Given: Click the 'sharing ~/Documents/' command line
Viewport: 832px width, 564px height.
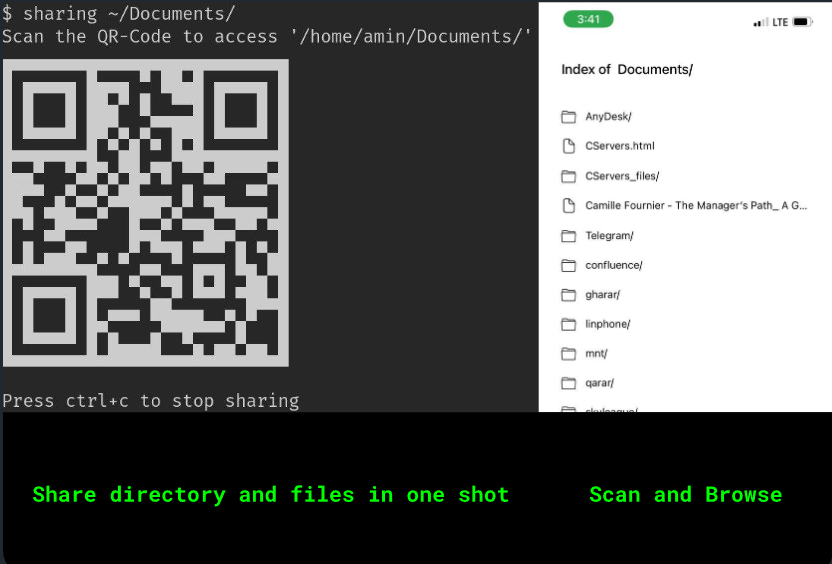Looking at the screenshot, I should tap(118, 13).
